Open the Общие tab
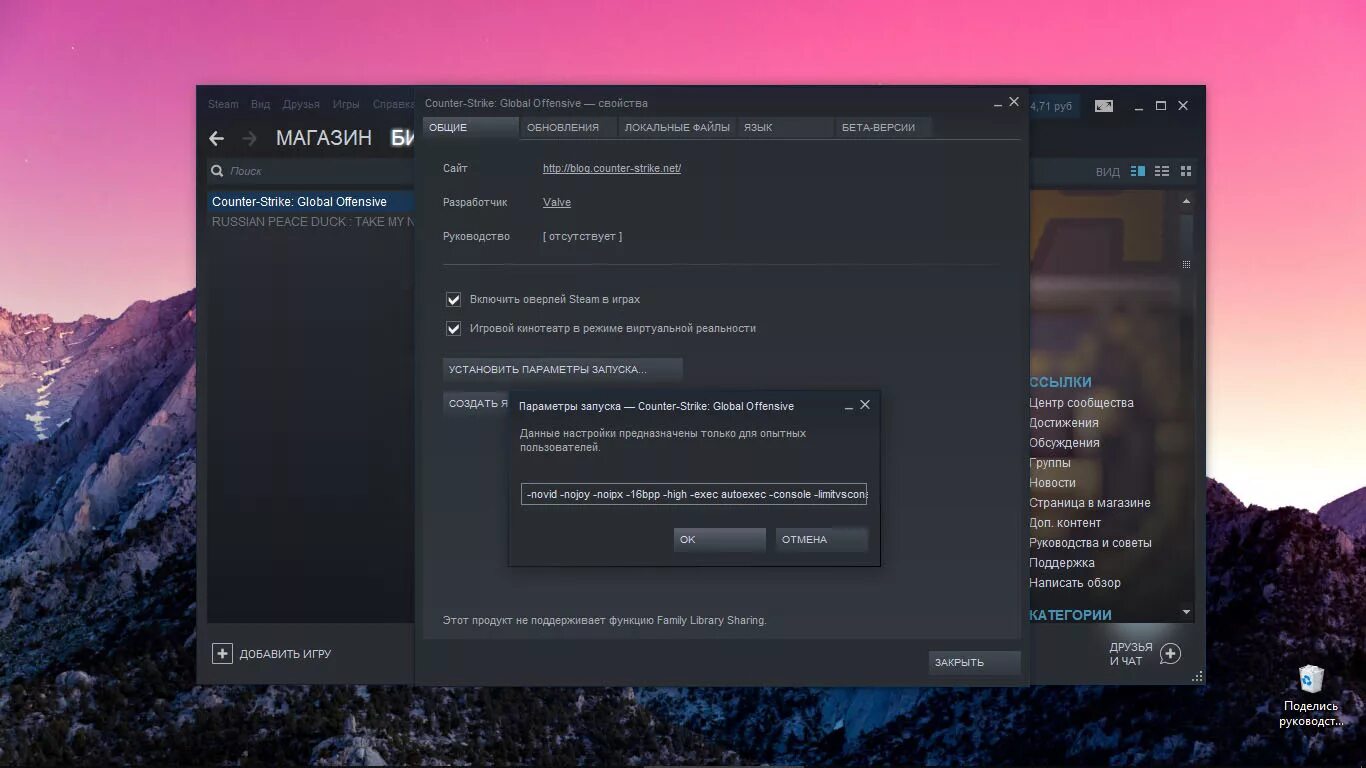 click(x=471, y=127)
